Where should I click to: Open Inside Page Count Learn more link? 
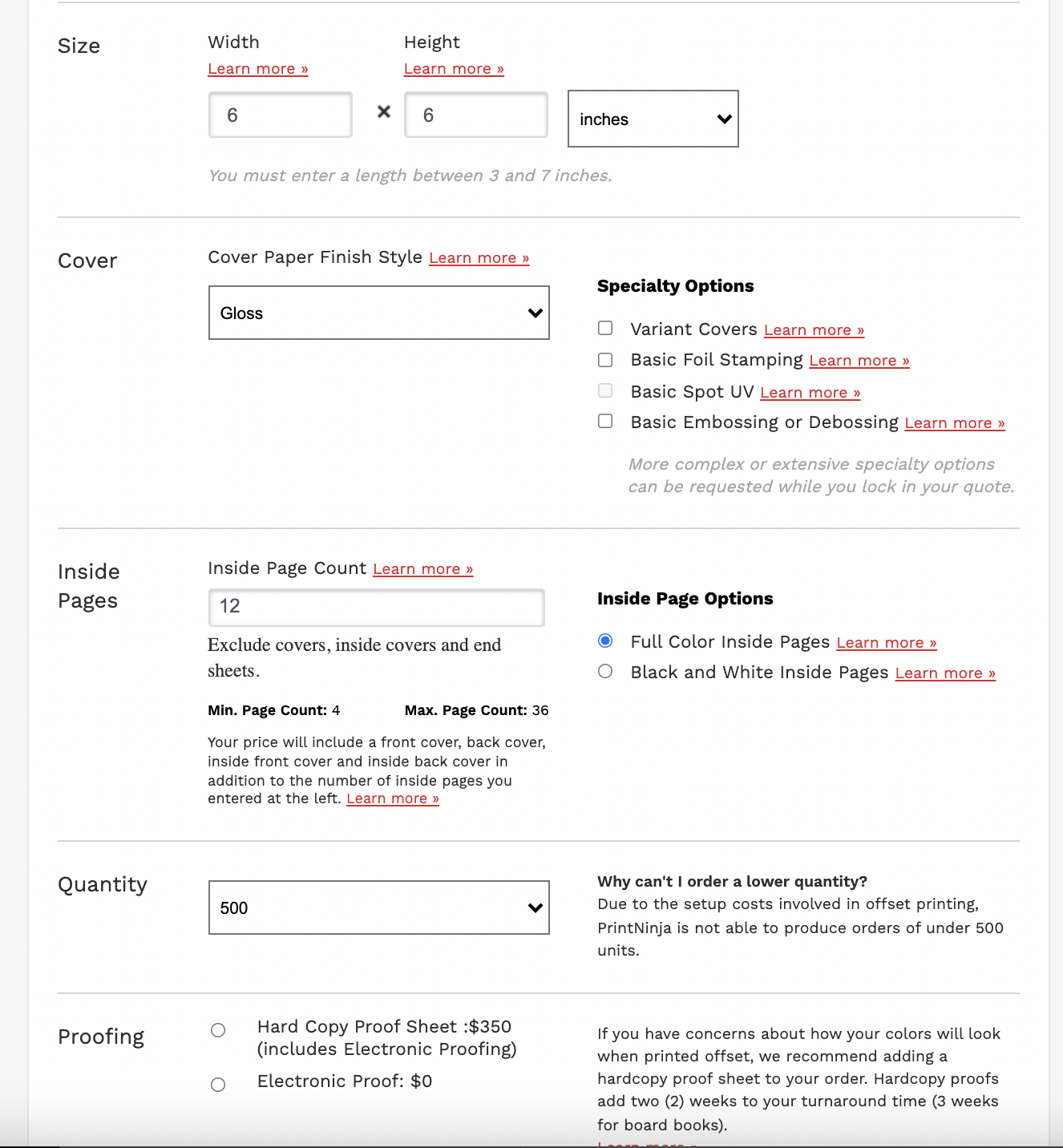pyautogui.click(x=423, y=569)
